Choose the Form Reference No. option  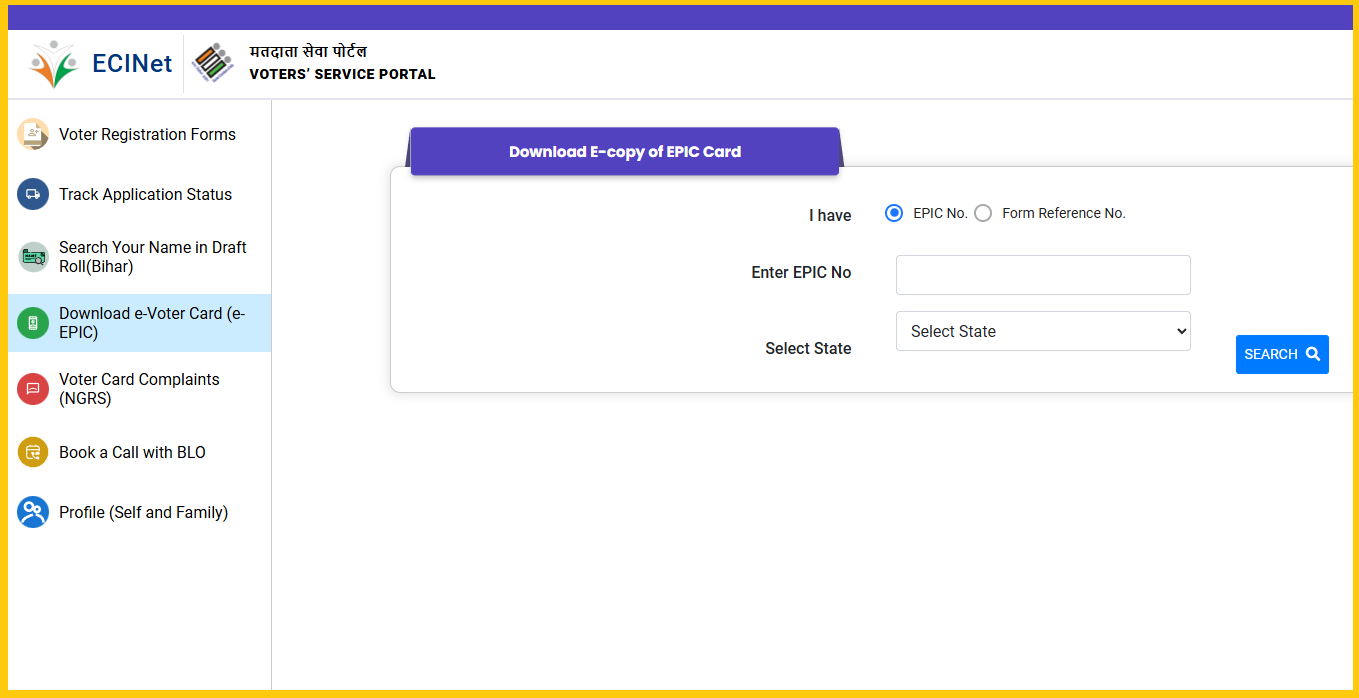coord(983,213)
